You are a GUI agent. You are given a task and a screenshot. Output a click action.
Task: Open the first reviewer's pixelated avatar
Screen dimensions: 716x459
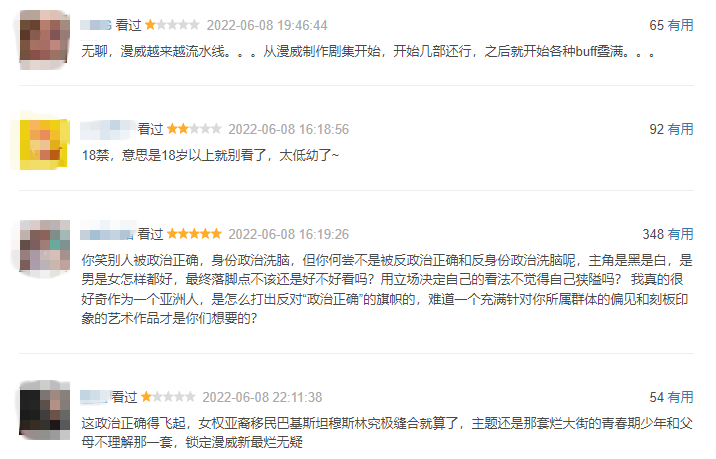44,39
